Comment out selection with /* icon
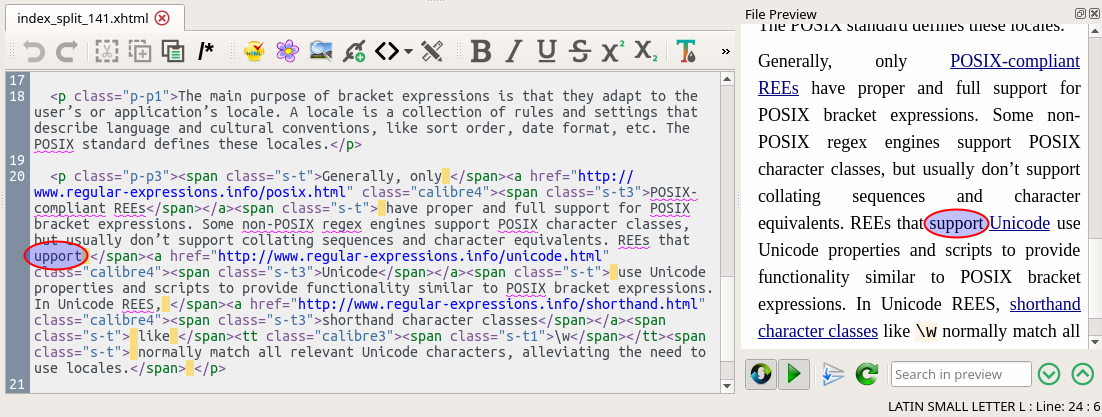1102x417 pixels. click(x=205, y=51)
